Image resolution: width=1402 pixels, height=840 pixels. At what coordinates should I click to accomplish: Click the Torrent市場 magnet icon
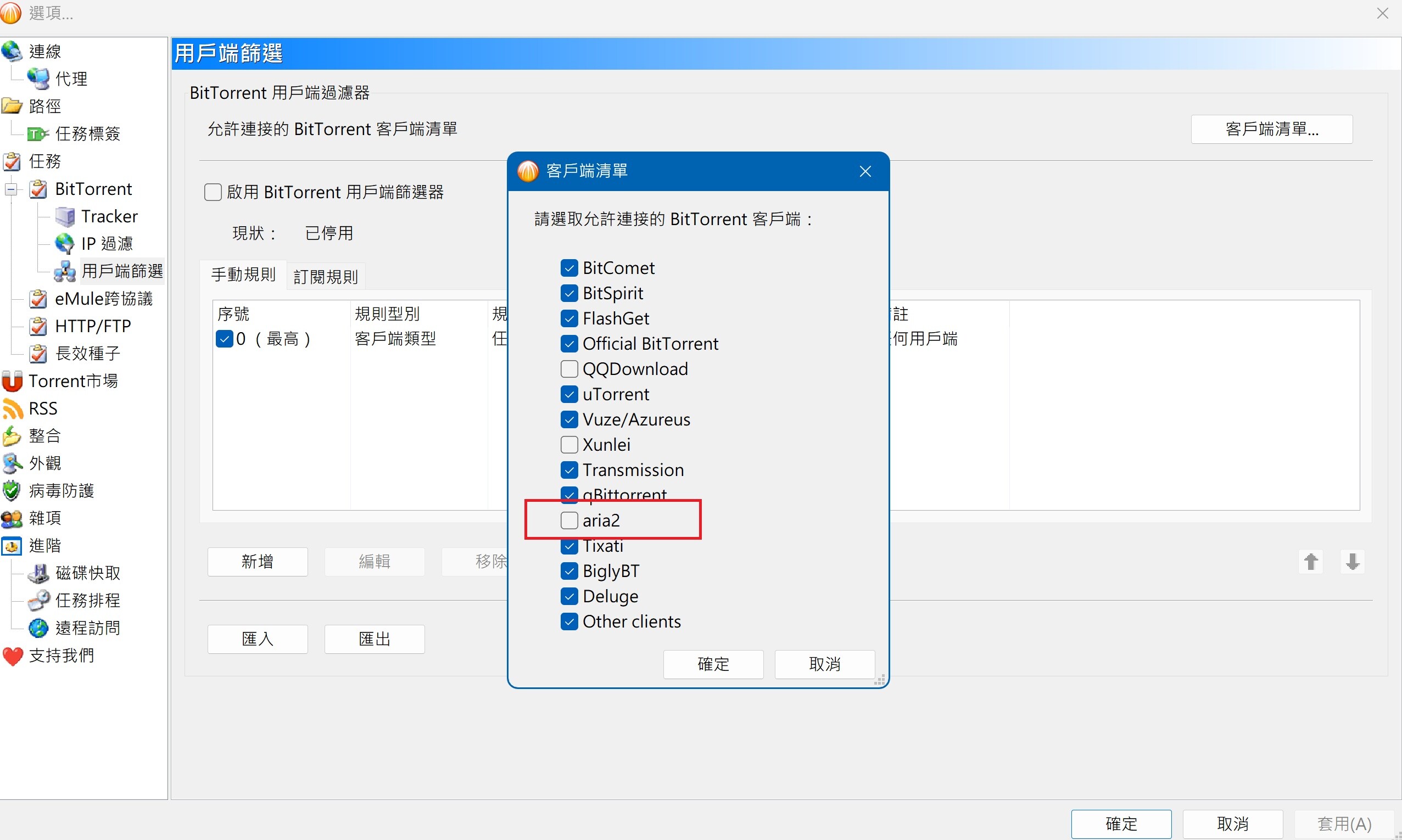[x=13, y=381]
